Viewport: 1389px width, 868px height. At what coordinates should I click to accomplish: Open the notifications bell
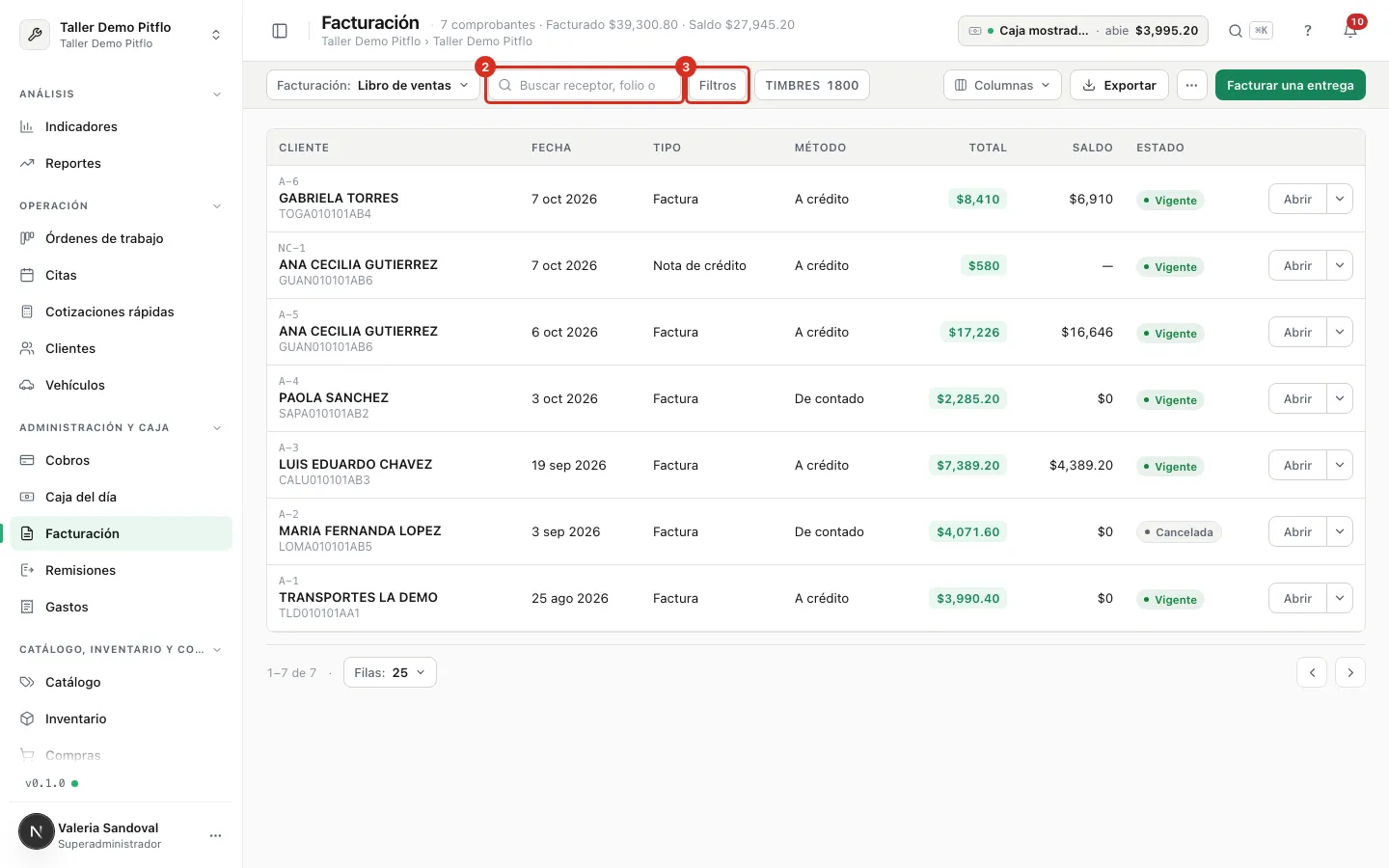point(1350,31)
